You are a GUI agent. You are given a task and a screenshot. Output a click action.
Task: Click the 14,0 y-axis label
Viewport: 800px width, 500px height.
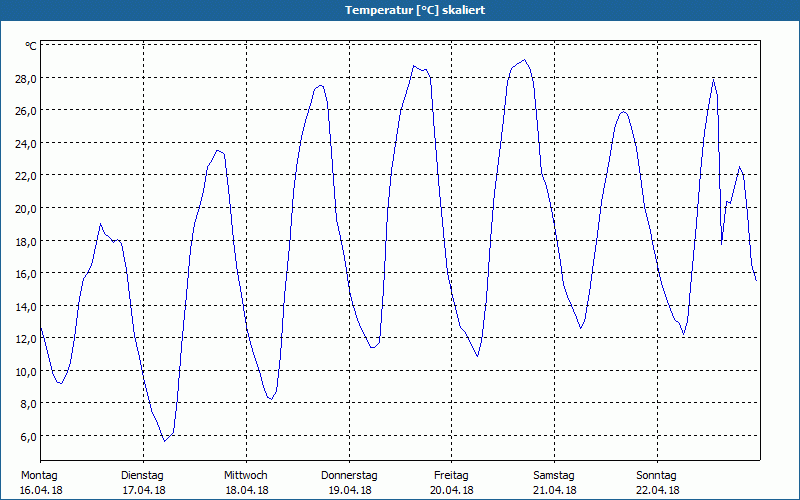point(25,306)
